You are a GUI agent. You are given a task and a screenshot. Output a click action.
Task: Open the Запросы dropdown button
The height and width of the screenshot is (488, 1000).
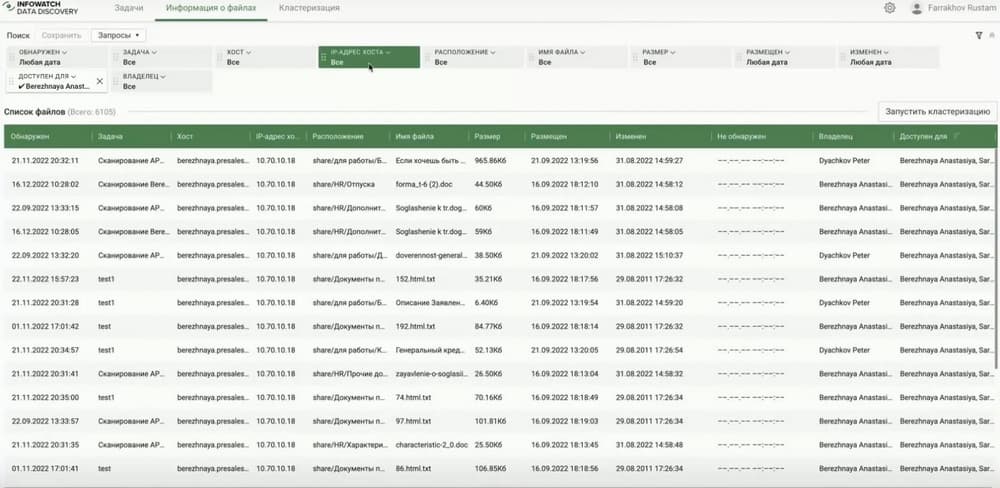point(118,36)
